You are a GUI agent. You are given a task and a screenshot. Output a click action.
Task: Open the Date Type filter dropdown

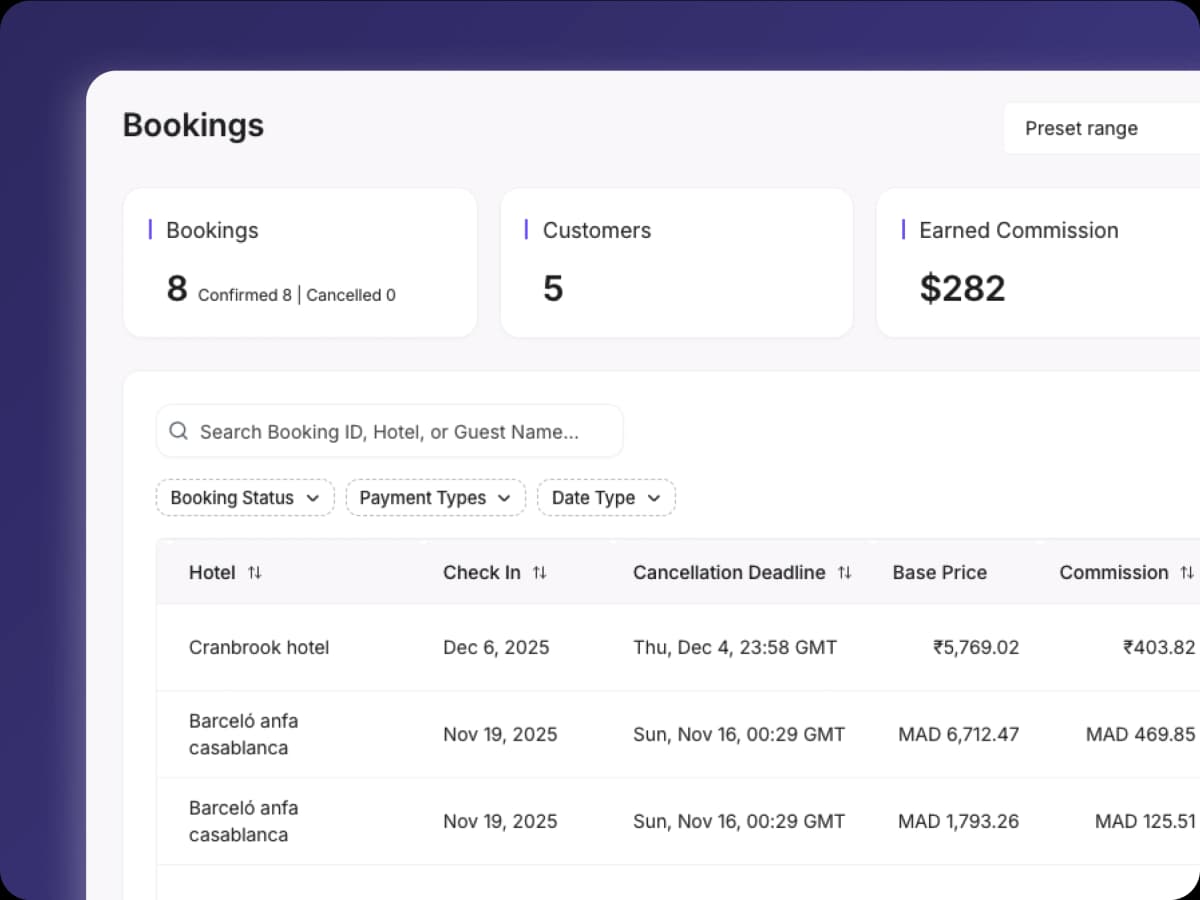coord(606,498)
